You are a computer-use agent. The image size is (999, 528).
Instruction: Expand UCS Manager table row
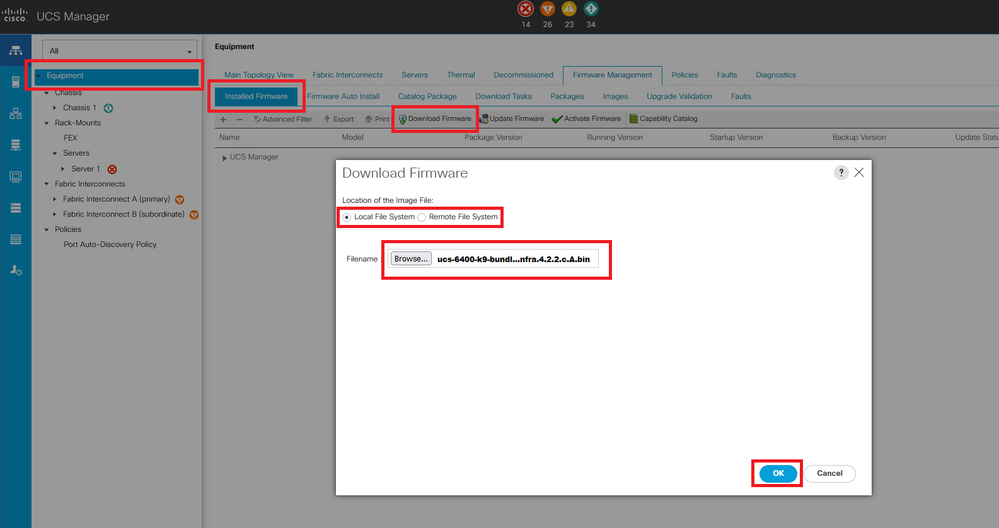[x=224, y=158]
